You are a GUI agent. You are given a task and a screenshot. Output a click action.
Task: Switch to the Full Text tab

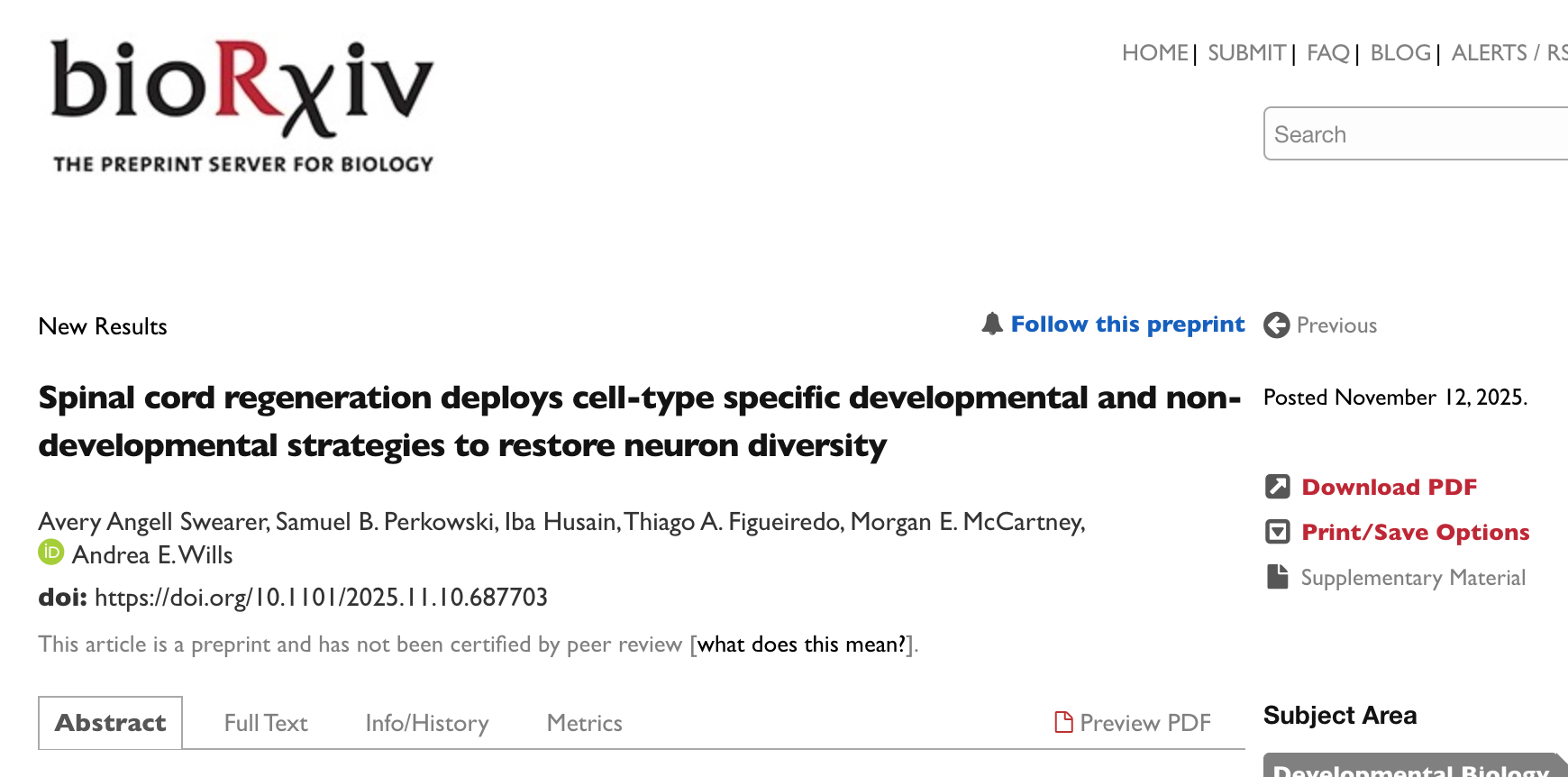pos(266,723)
